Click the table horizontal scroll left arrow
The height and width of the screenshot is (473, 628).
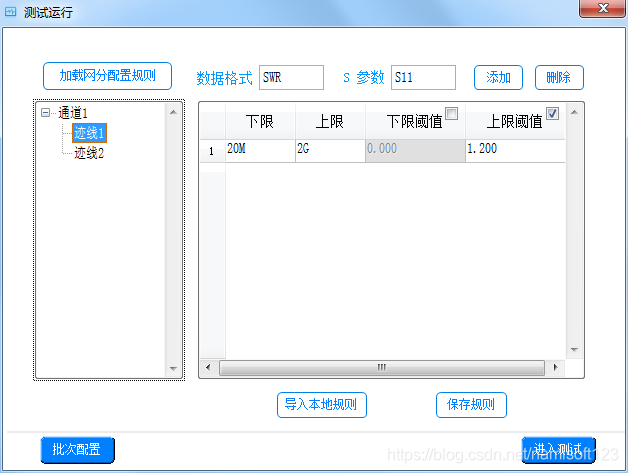tap(208, 367)
